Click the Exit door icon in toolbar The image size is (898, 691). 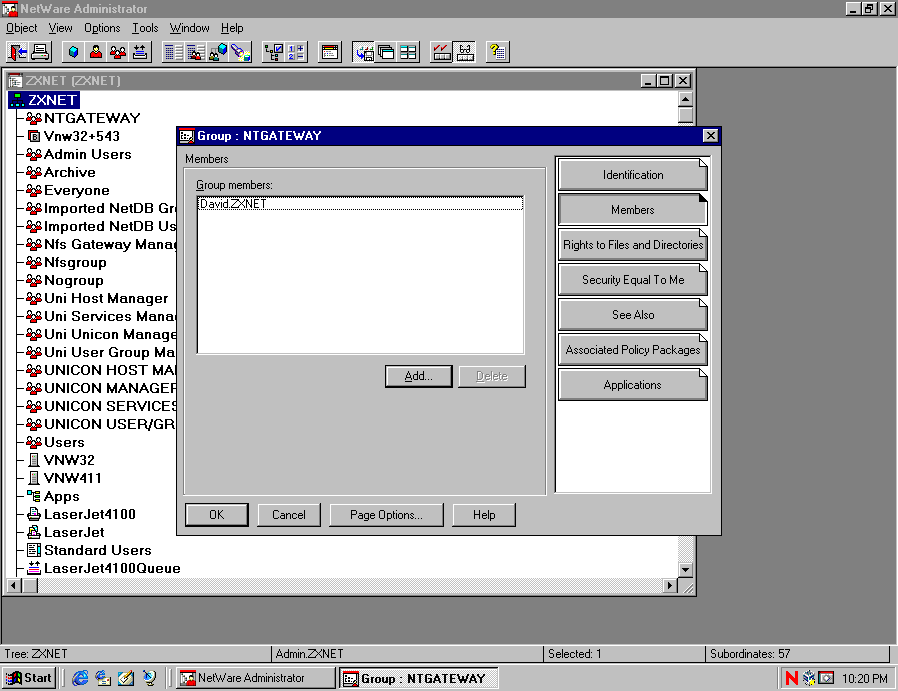(x=17, y=52)
